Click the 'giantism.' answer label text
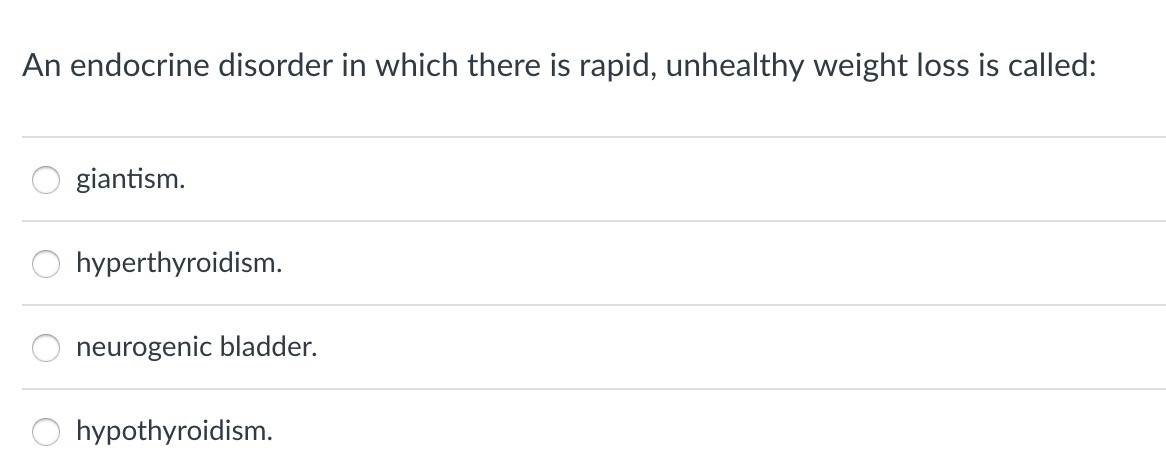The height and width of the screenshot is (474, 1166). [x=130, y=179]
